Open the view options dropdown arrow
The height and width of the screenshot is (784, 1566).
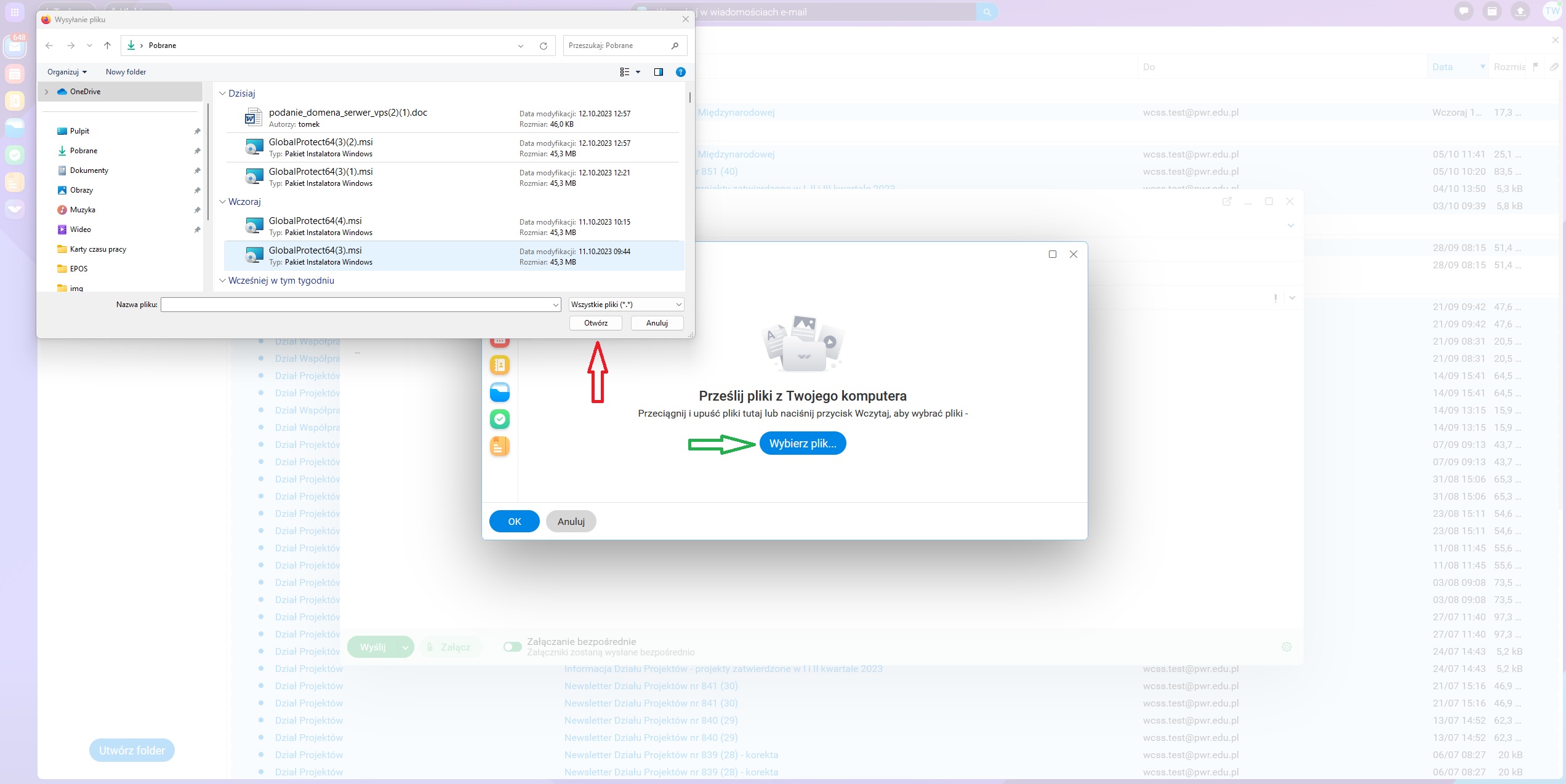(x=638, y=72)
